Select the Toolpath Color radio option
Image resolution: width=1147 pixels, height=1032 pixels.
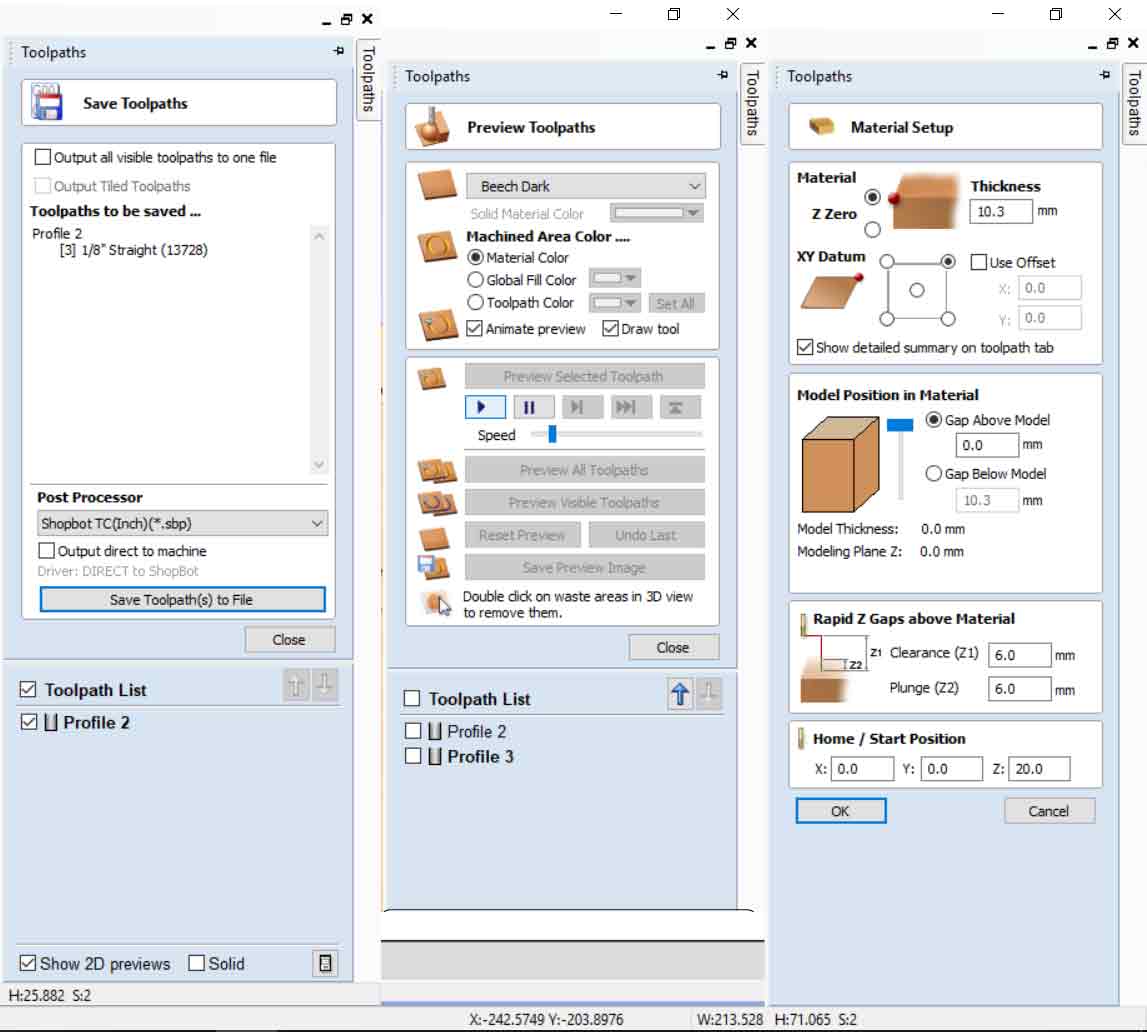coord(475,302)
